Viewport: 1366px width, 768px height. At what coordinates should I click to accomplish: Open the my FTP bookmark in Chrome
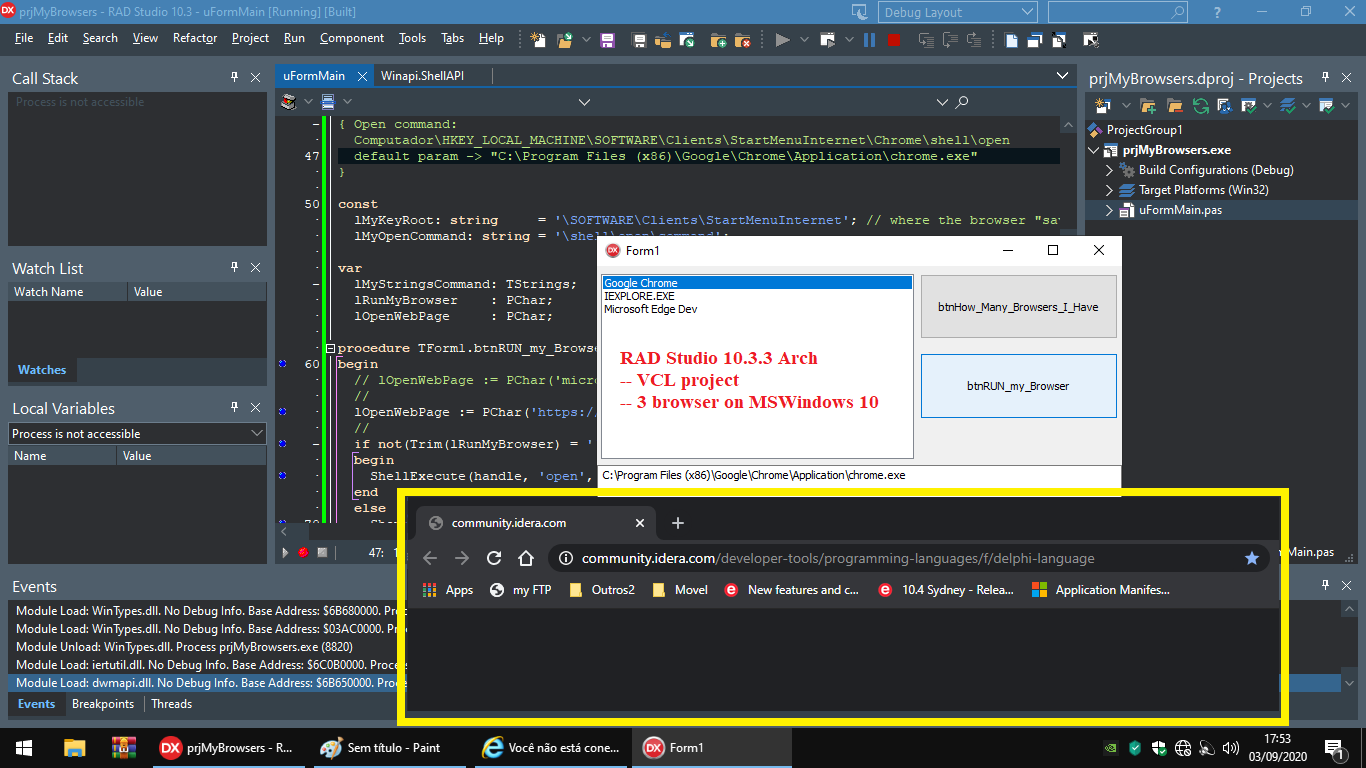tap(520, 590)
